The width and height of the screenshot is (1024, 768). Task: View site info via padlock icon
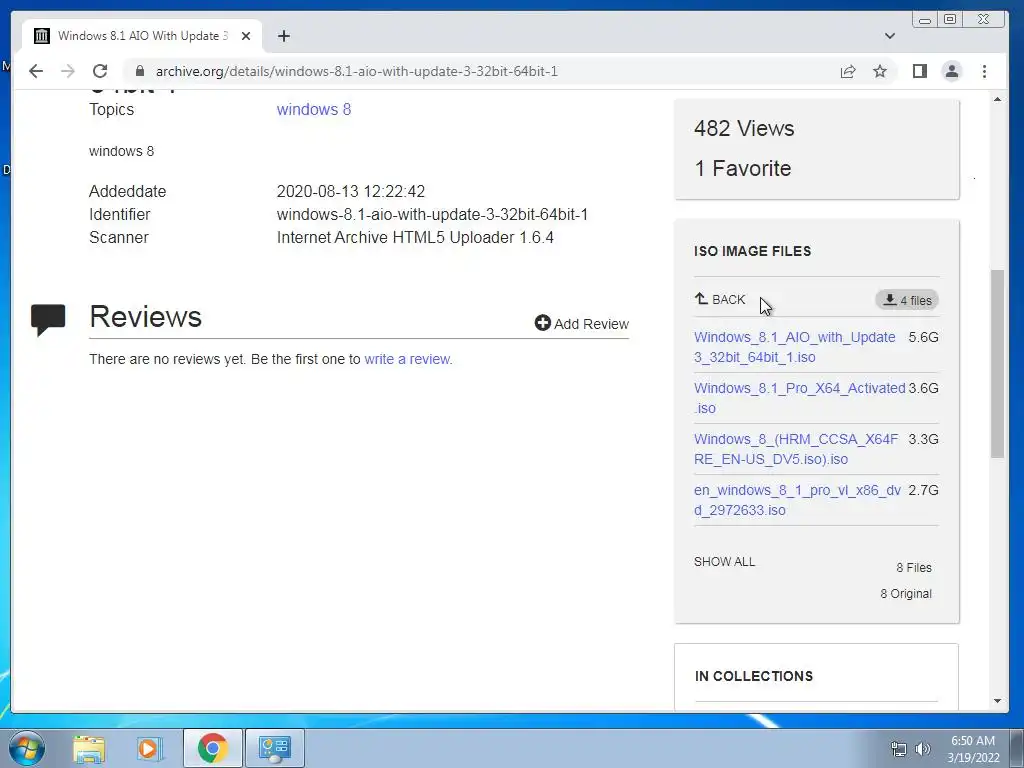pyautogui.click(x=140, y=71)
